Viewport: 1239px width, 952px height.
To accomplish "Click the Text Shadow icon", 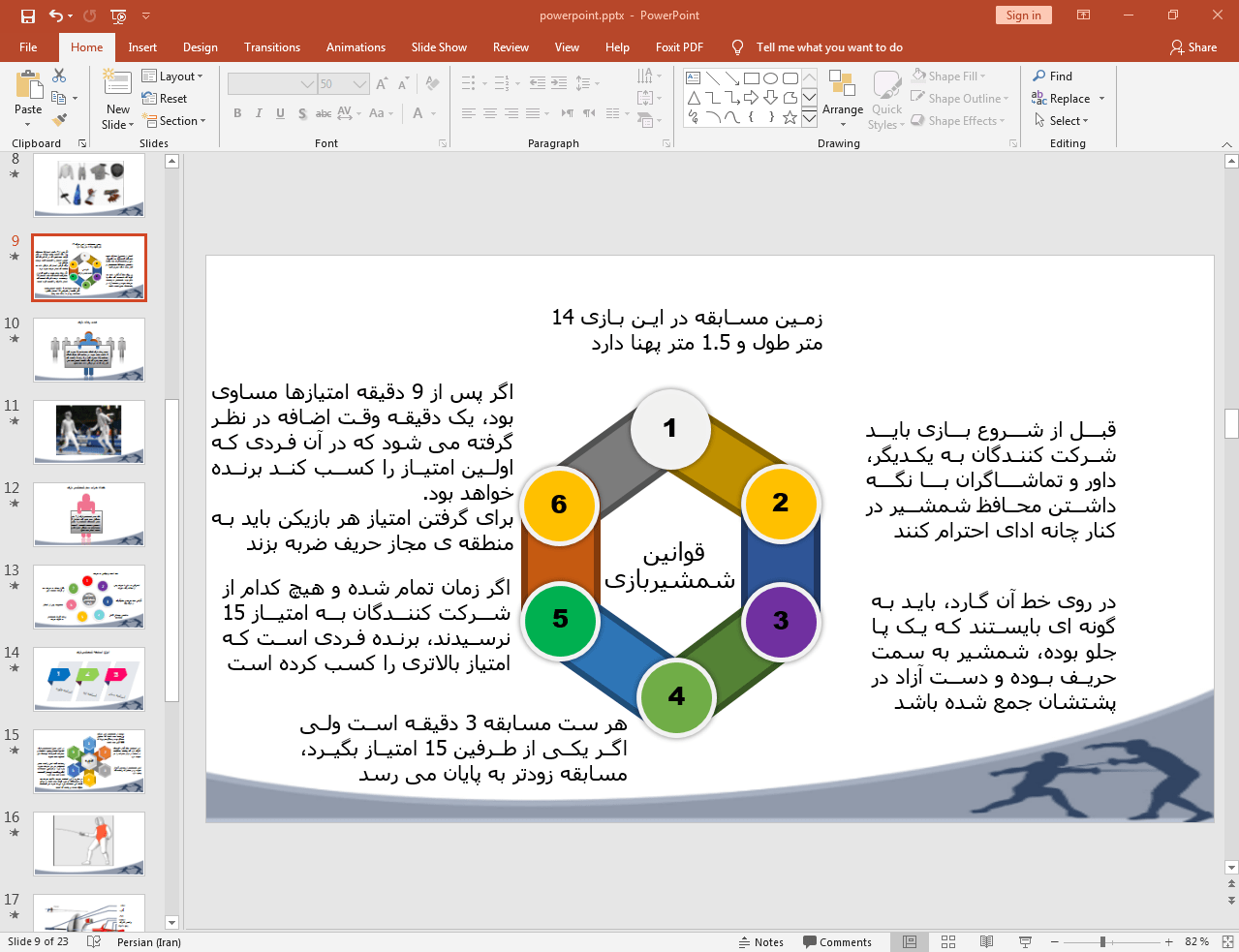I will point(302,113).
